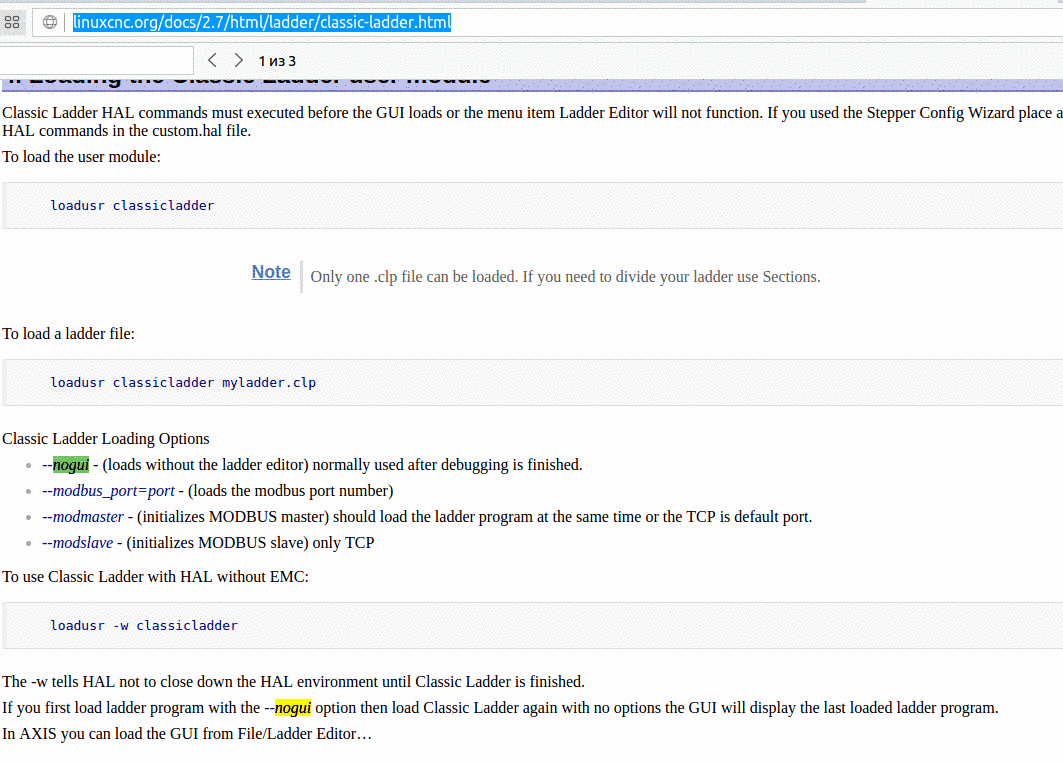Open the speed dial grid icon
Screen dimensions: 1063x763
(x=12, y=22)
